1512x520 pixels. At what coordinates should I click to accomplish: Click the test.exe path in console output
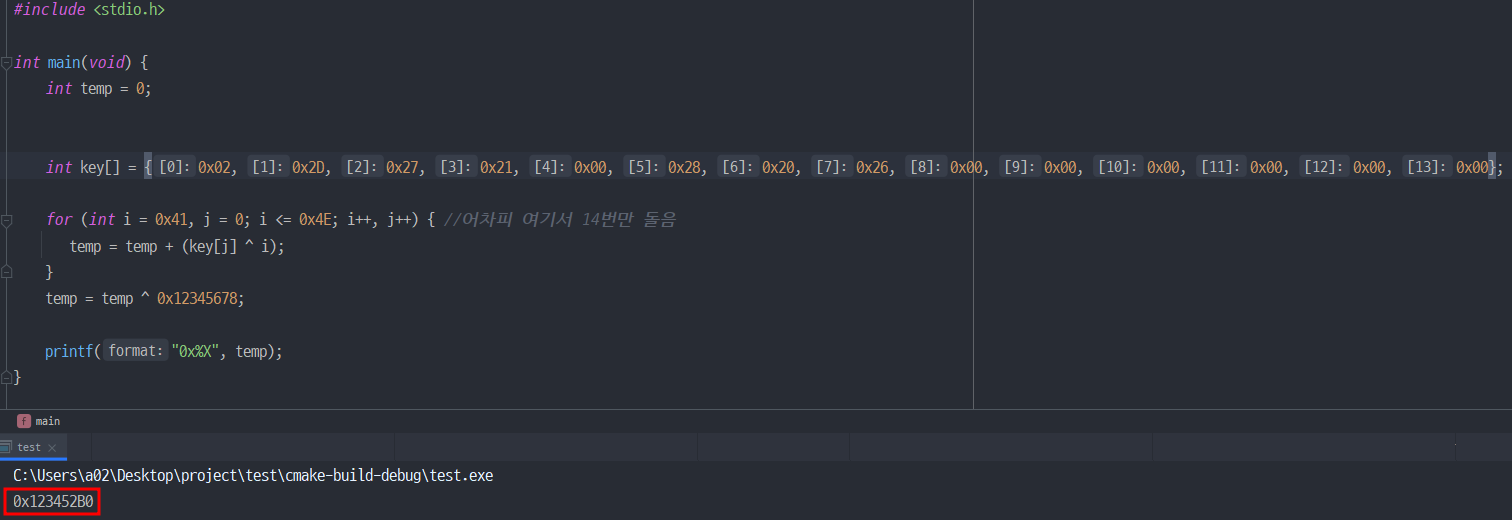(253, 476)
